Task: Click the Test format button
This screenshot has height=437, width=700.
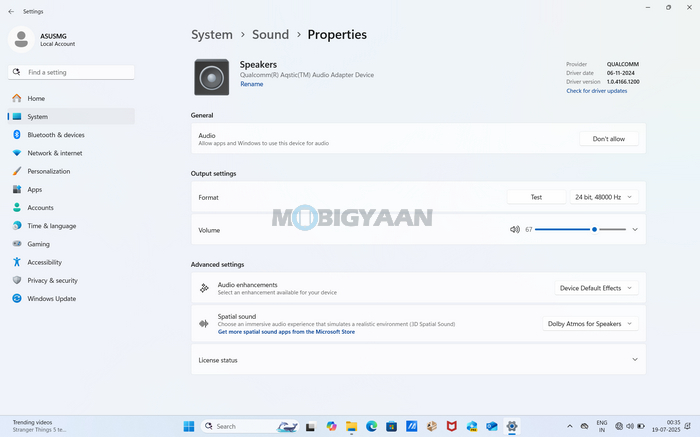Action: (x=536, y=197)
